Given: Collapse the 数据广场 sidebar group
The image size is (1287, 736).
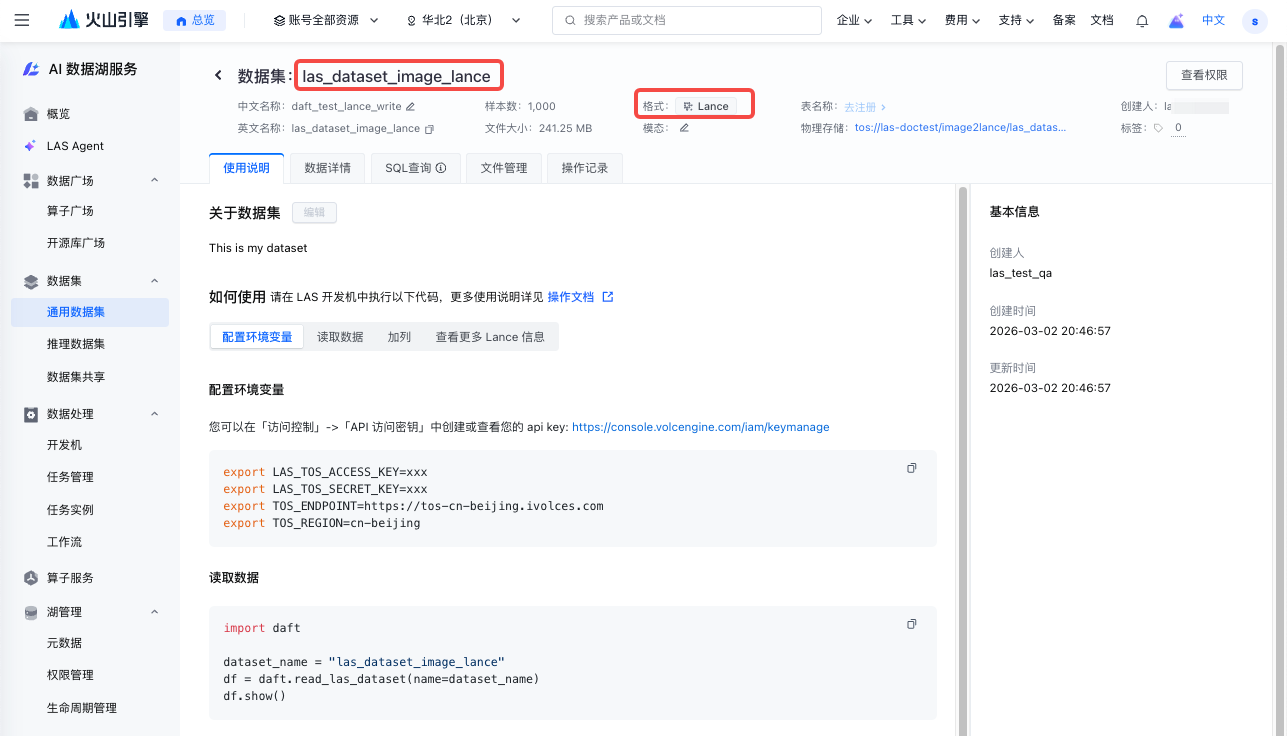Looking at the screenshot, I should pyautogui.click(x=155, y=181).
